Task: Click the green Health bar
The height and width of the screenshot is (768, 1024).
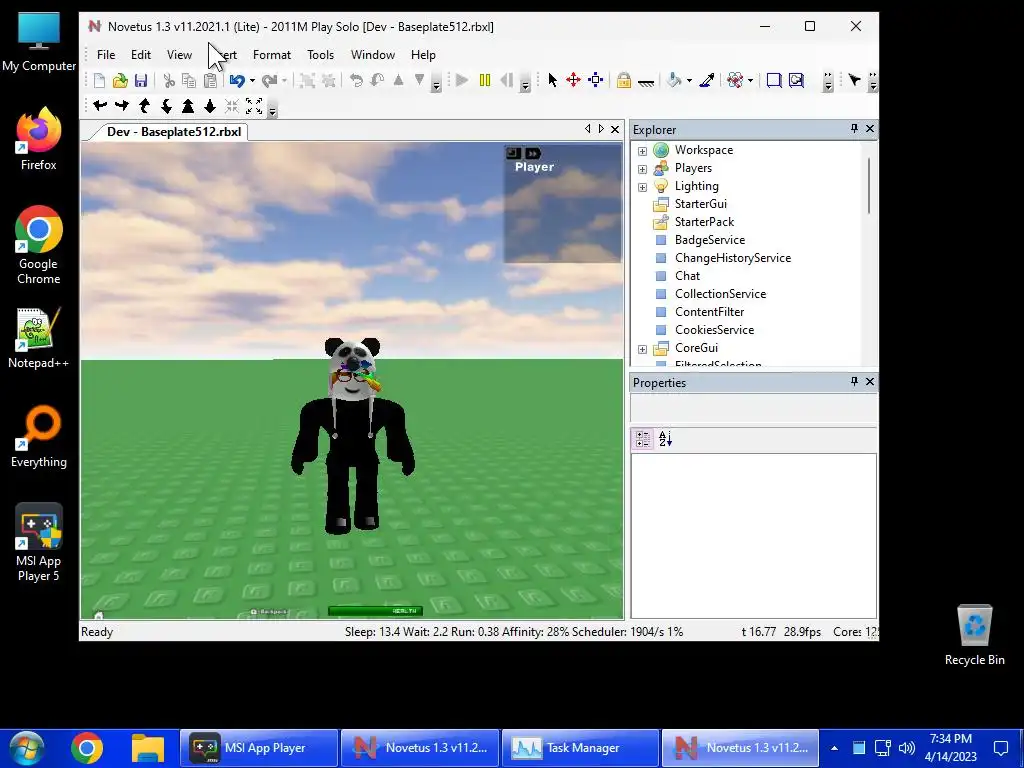Action: 376,611
